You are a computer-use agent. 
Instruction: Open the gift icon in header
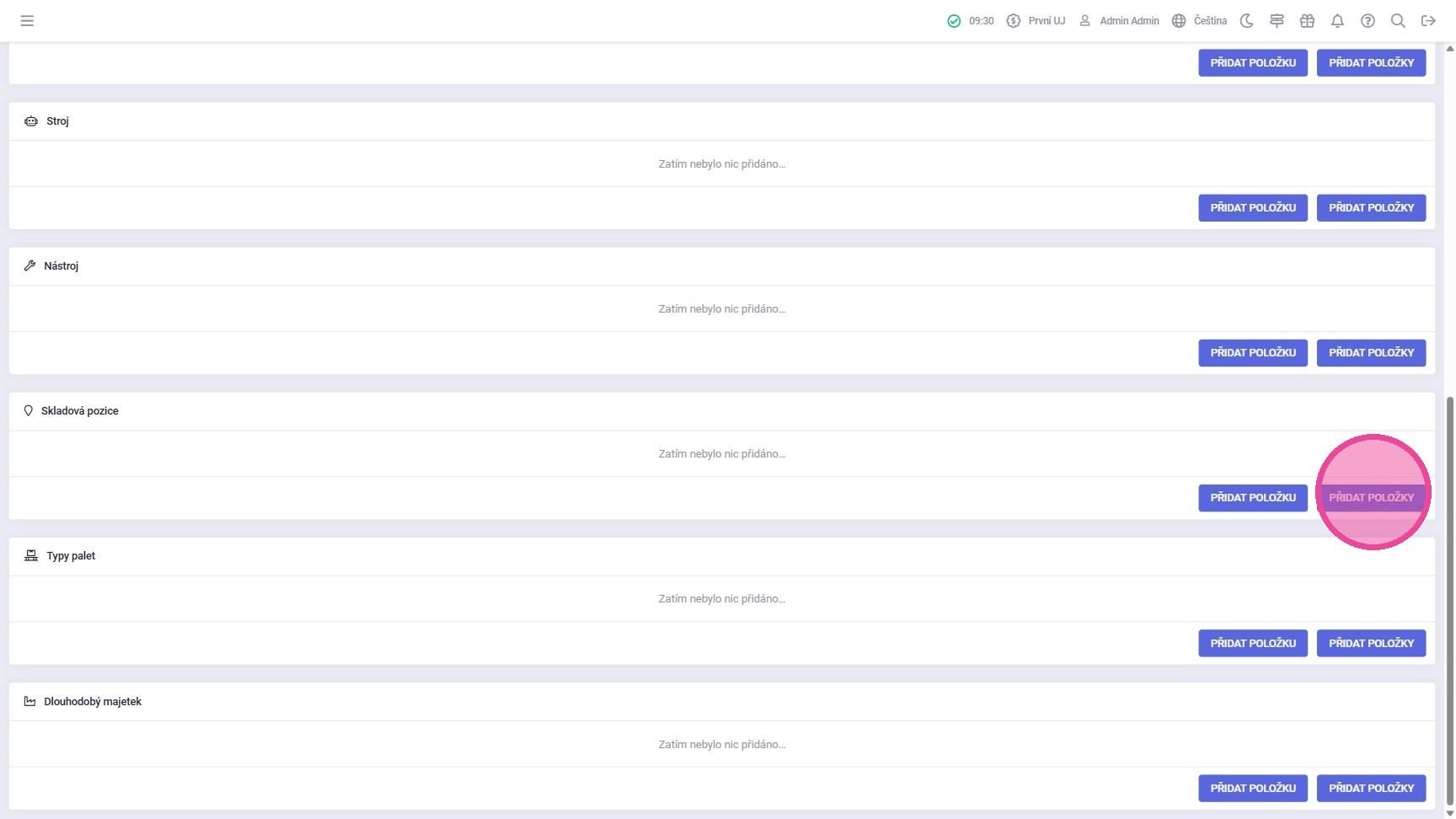pos(1307,21)
